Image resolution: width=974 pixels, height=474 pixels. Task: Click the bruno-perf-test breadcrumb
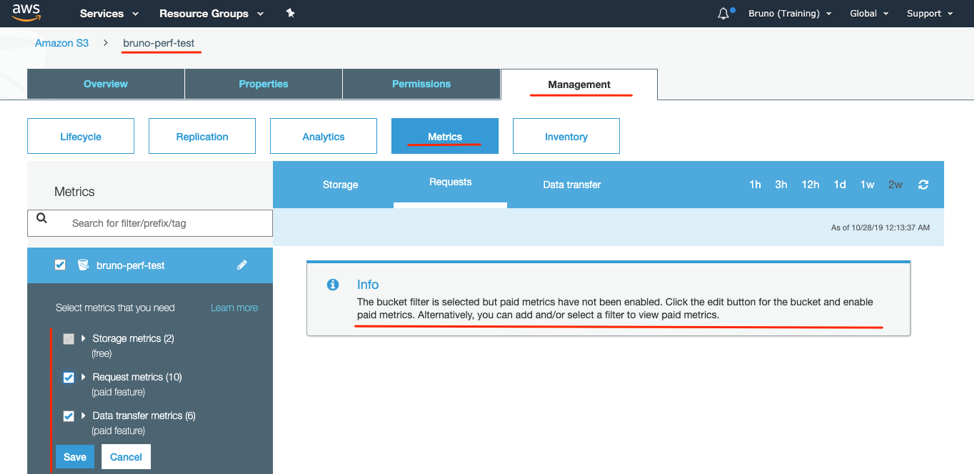159,43
